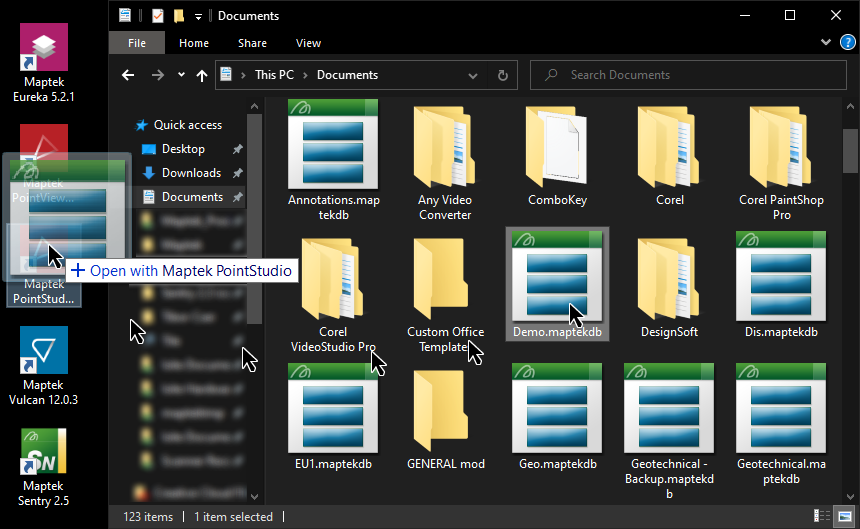
Task: Click the Help question mark icon
Action: tap(849, 43)
